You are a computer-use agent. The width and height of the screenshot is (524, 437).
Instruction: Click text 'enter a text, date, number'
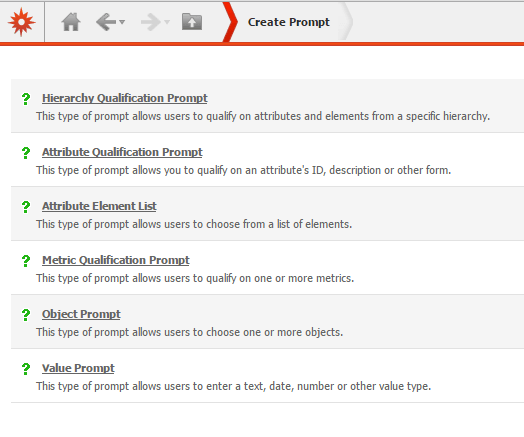pos(270,386)
